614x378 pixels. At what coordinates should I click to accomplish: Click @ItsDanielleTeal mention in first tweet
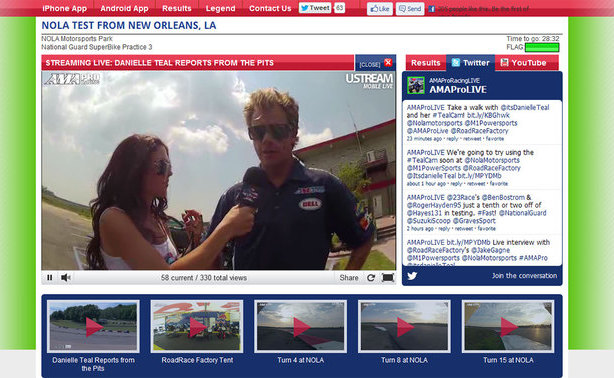click(525, 107)
